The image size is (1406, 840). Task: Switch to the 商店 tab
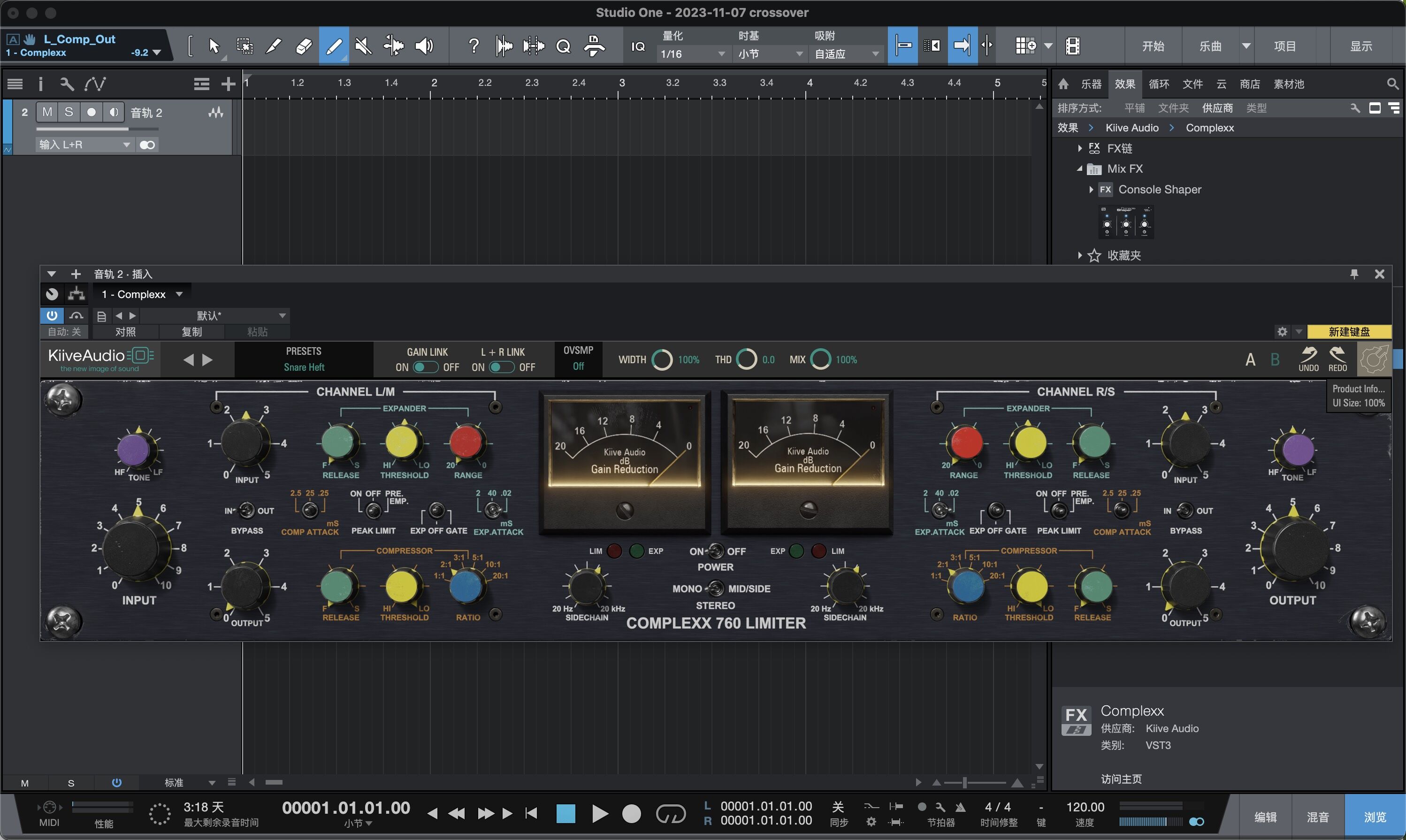point(1250,83)
